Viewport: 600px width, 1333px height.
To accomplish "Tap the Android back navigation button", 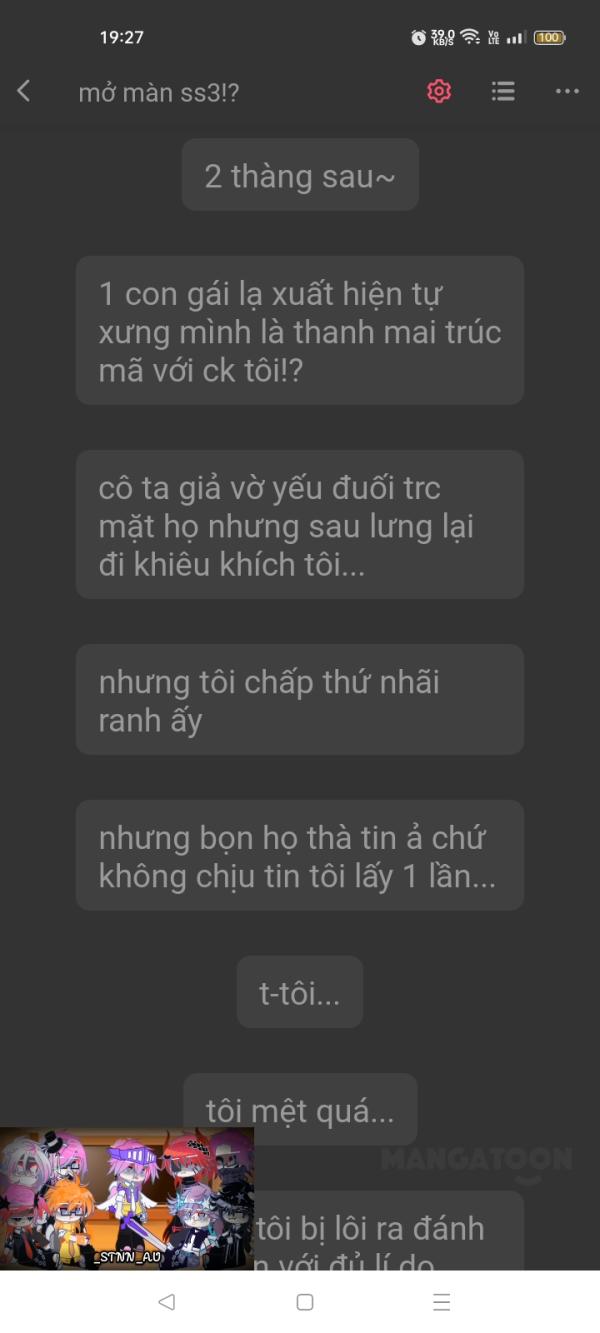I will point(167,1302).
